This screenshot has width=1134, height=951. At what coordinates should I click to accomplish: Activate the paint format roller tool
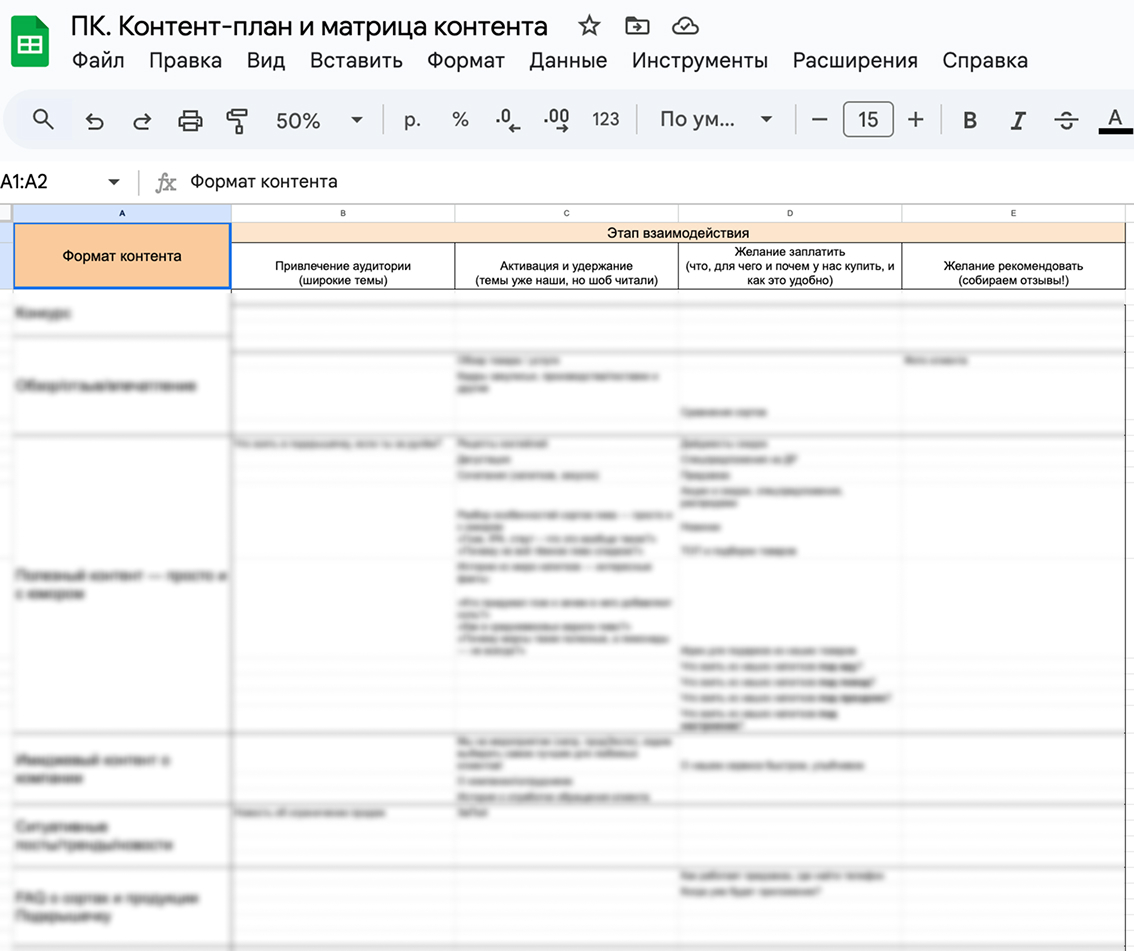pos(237,120)
